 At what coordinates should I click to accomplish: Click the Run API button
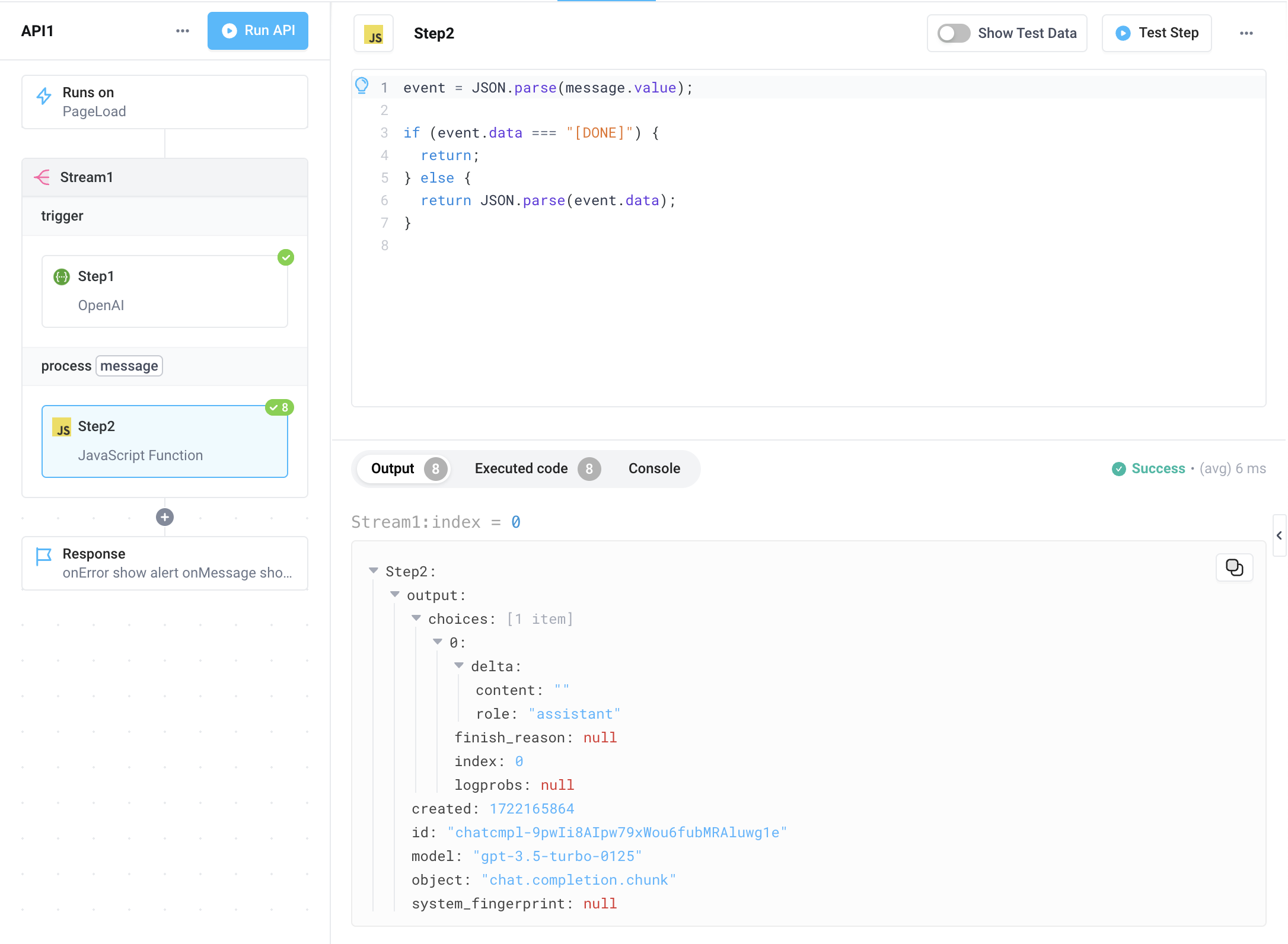coord(257,31)
